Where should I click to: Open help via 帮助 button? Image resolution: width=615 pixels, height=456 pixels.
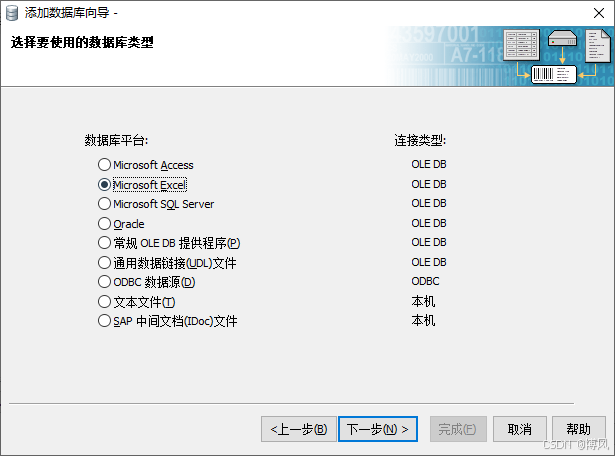click(x=579, y=429)
